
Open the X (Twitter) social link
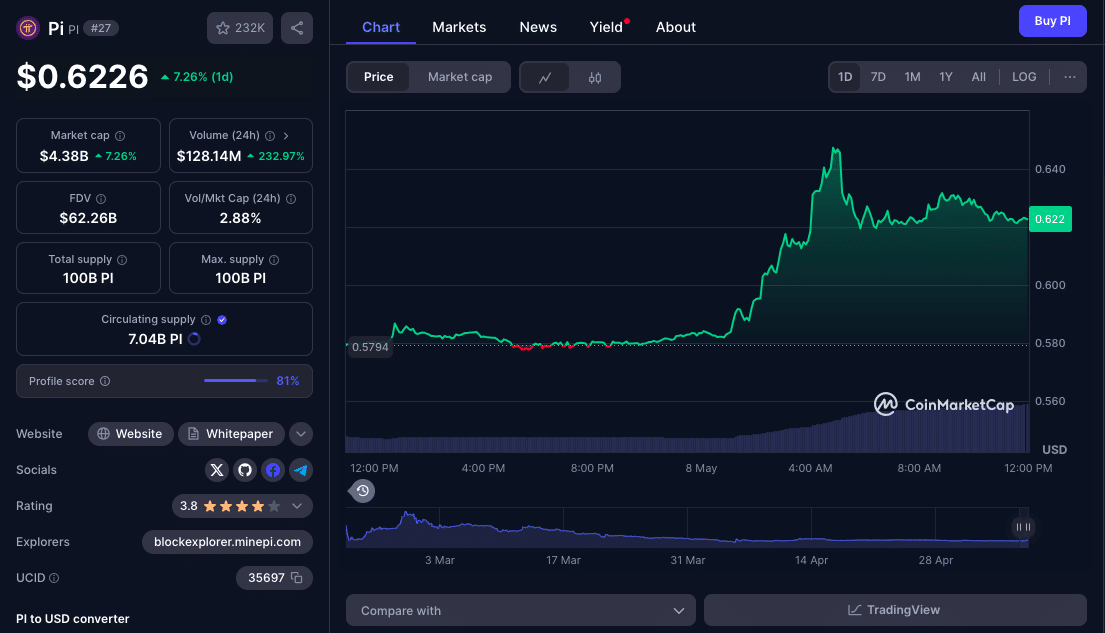point(217,470)
